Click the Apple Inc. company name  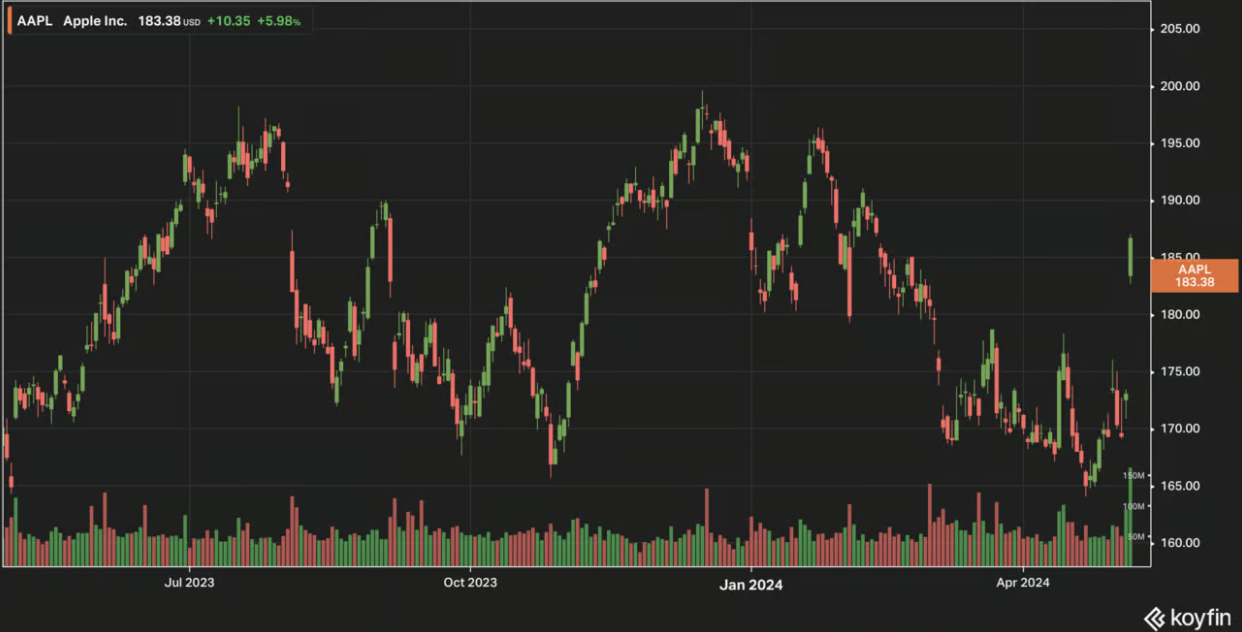(x=95, y=21)
